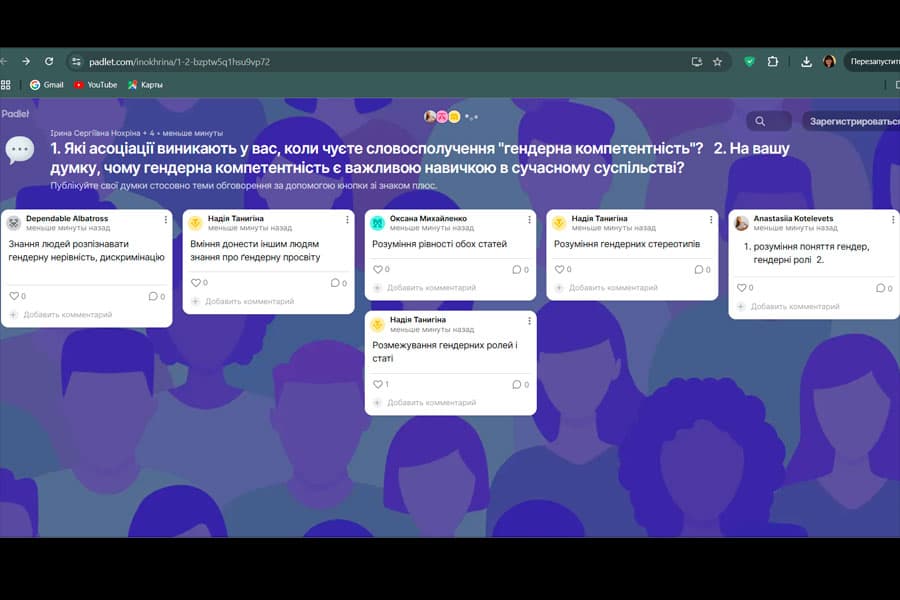Click the name Anastasiia Kotelevets
The height and width of the screenshot is (600, 900).
pos(793,218)
